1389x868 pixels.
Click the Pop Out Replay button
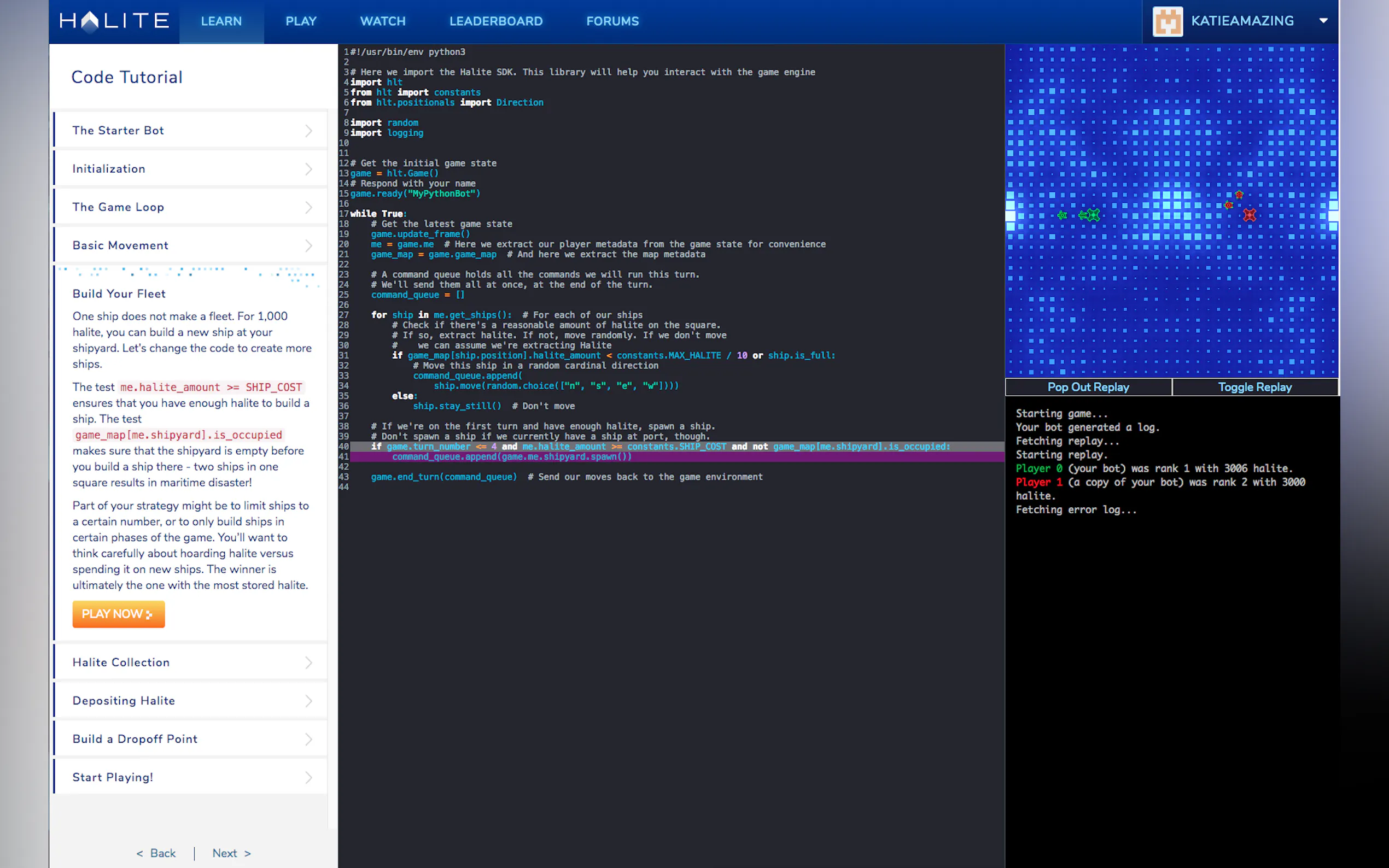click(1088, 387)
